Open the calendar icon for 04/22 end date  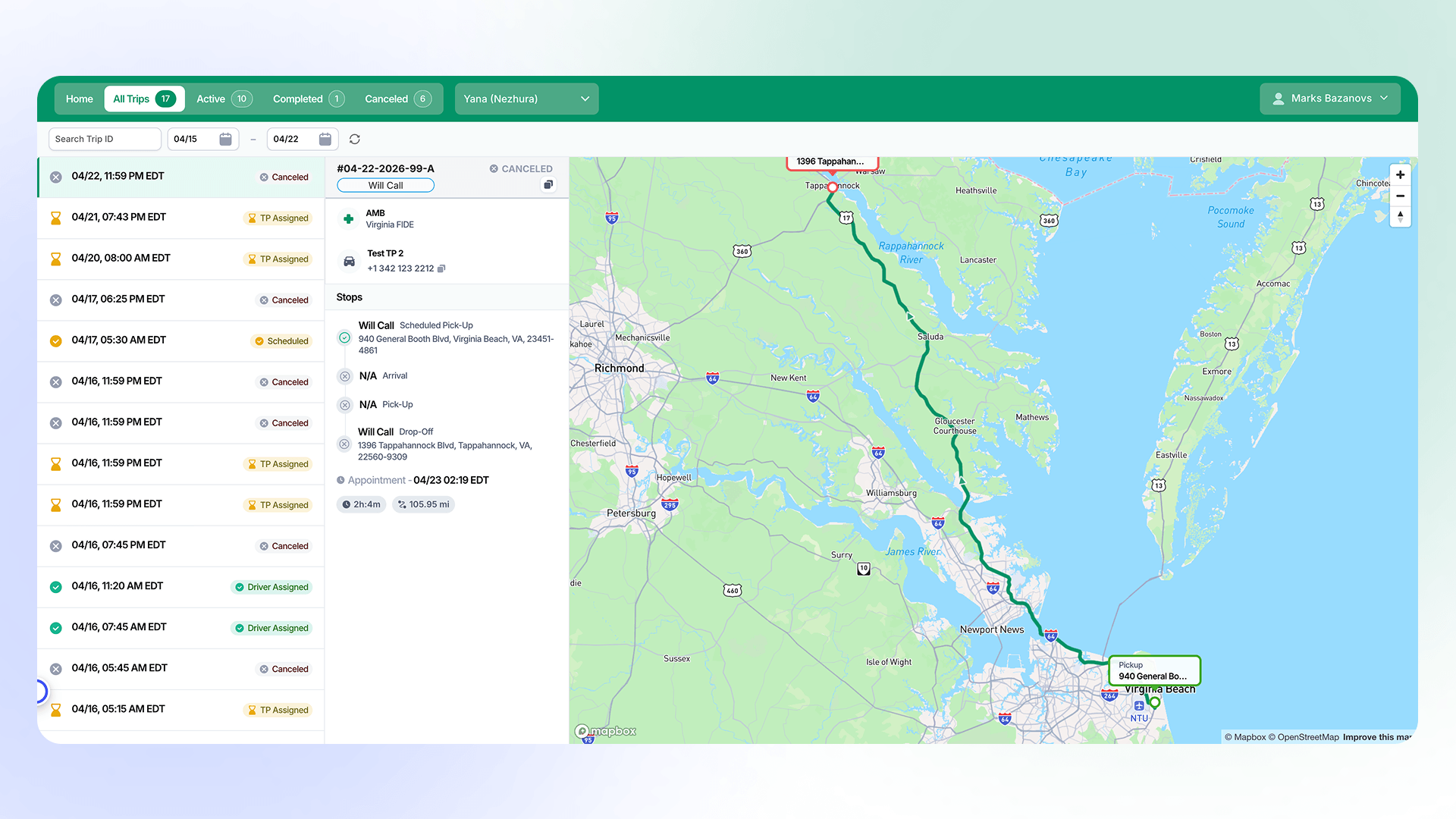[x=325, y=140]
